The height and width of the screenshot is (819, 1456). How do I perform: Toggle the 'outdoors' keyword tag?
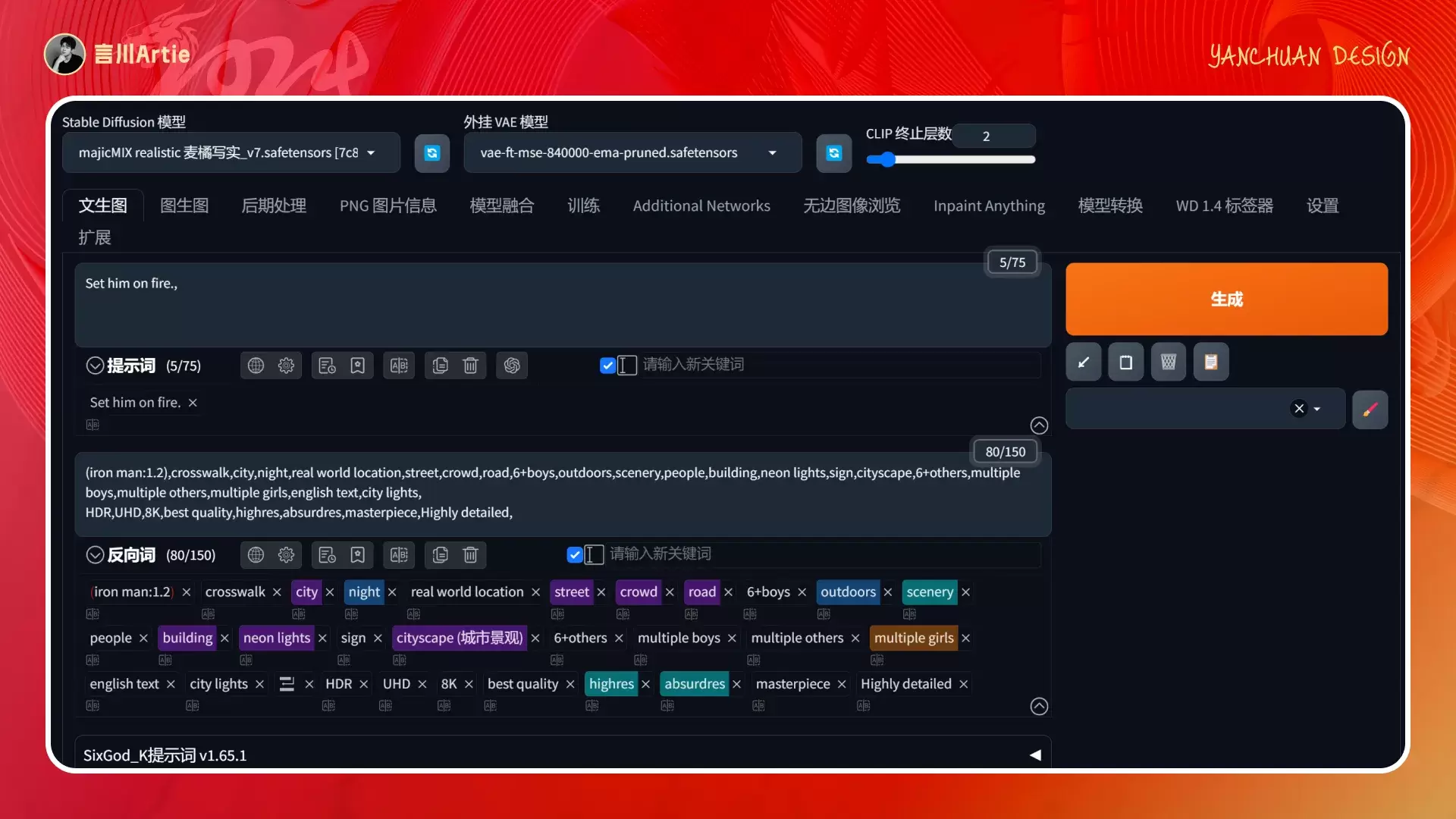tap(848, 592)
